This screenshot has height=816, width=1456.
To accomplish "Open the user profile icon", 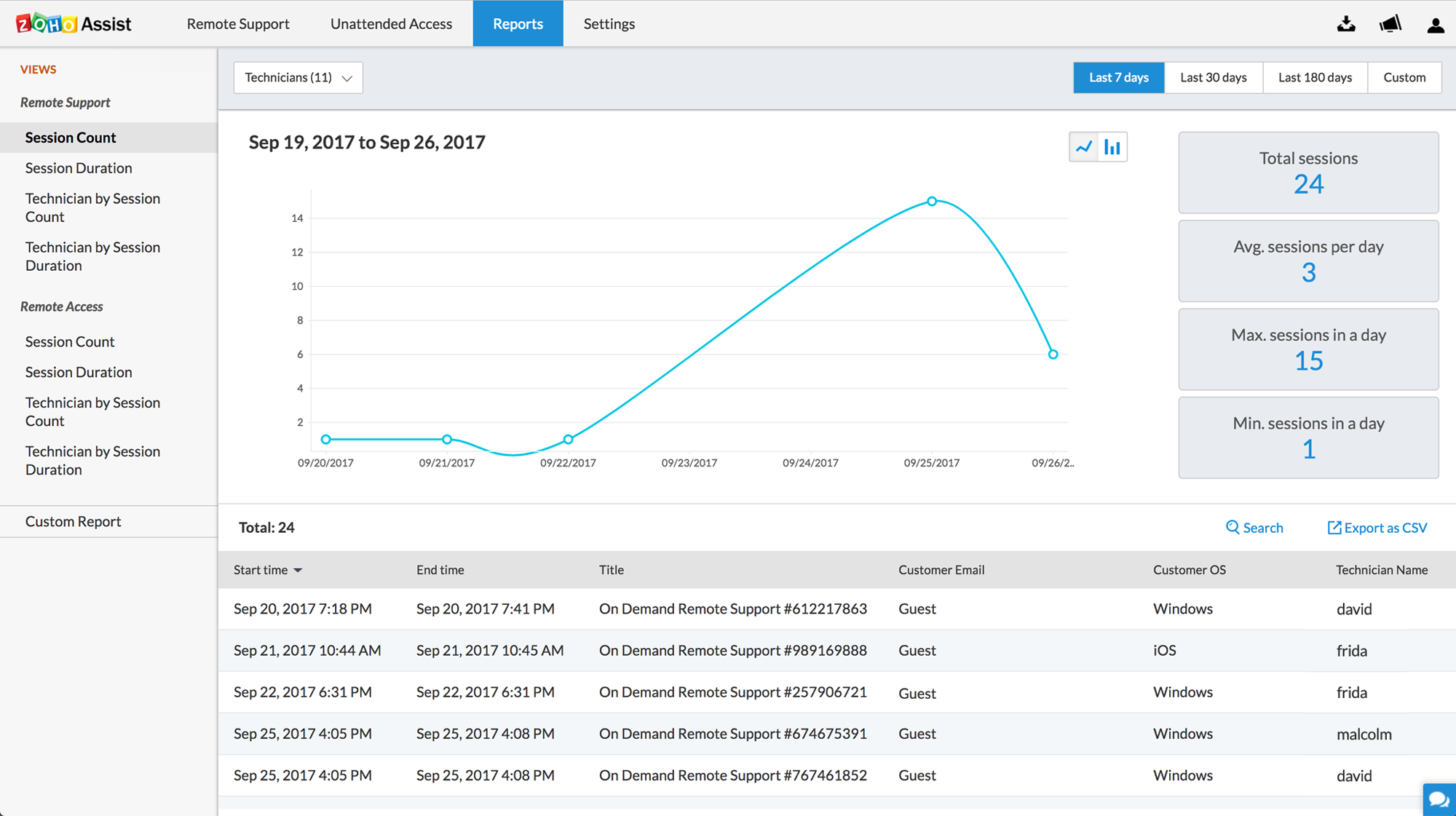I will point(1435,25).
